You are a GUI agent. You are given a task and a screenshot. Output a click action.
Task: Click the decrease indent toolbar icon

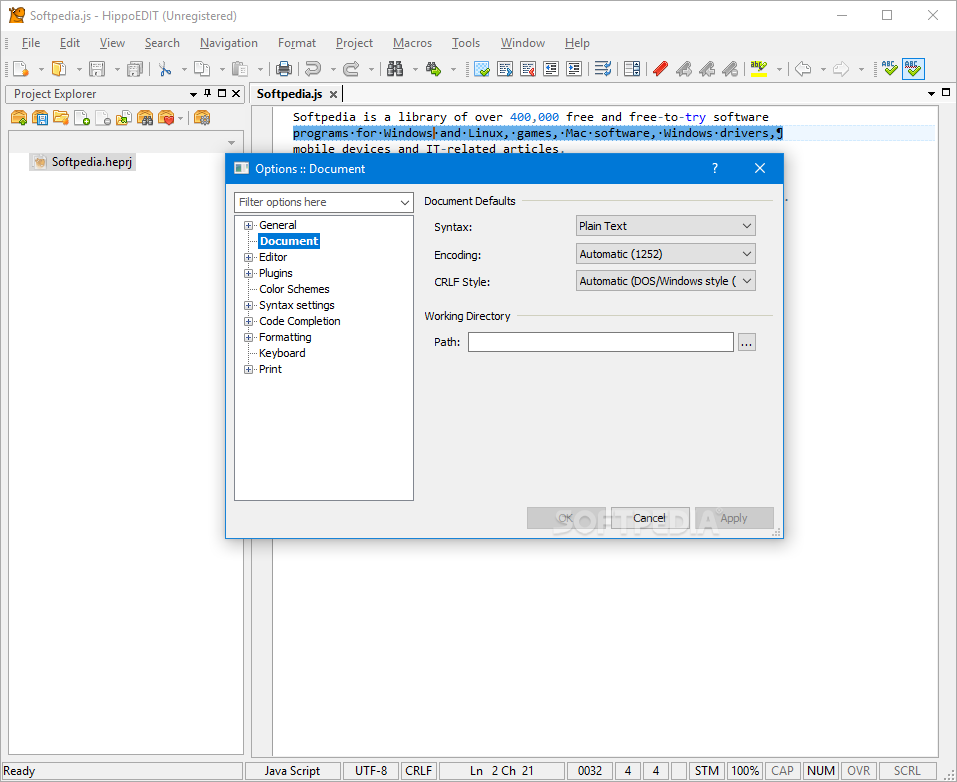point(551,69)
